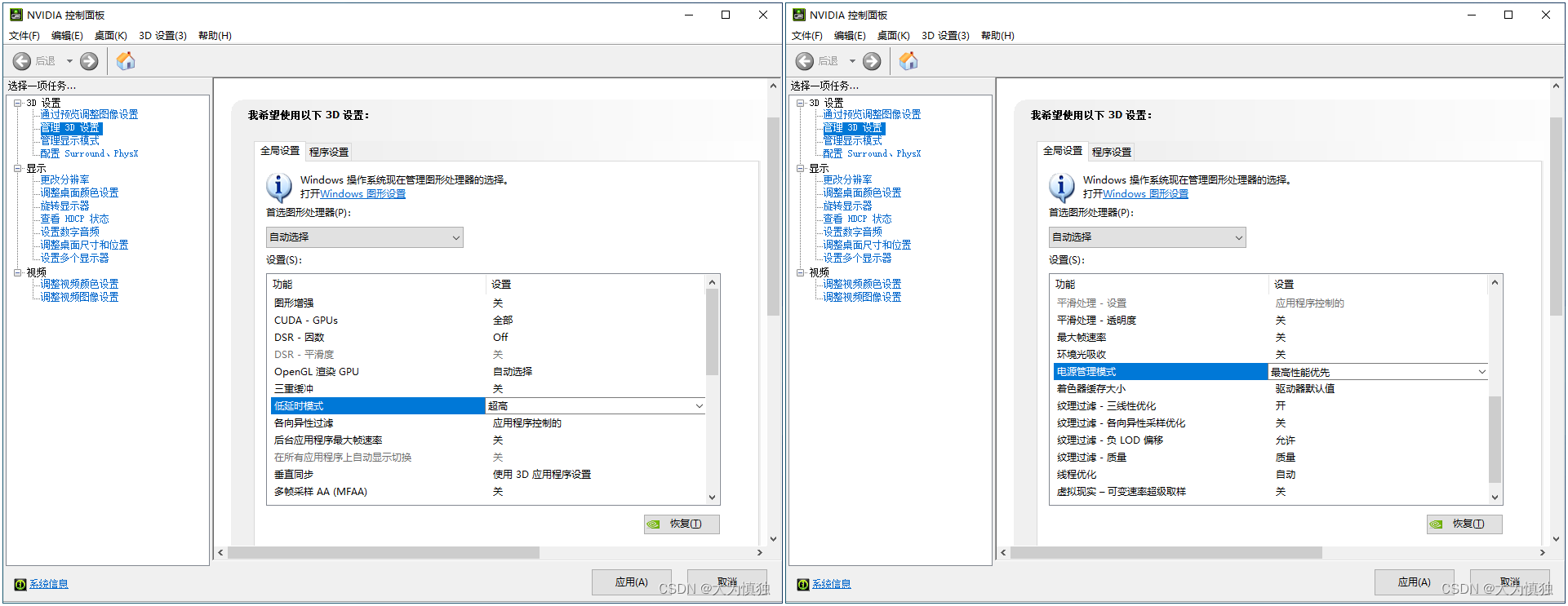Open Windows 图形设置 link in left window
This screenshot has width=1568, height=606.
point(362,194)
